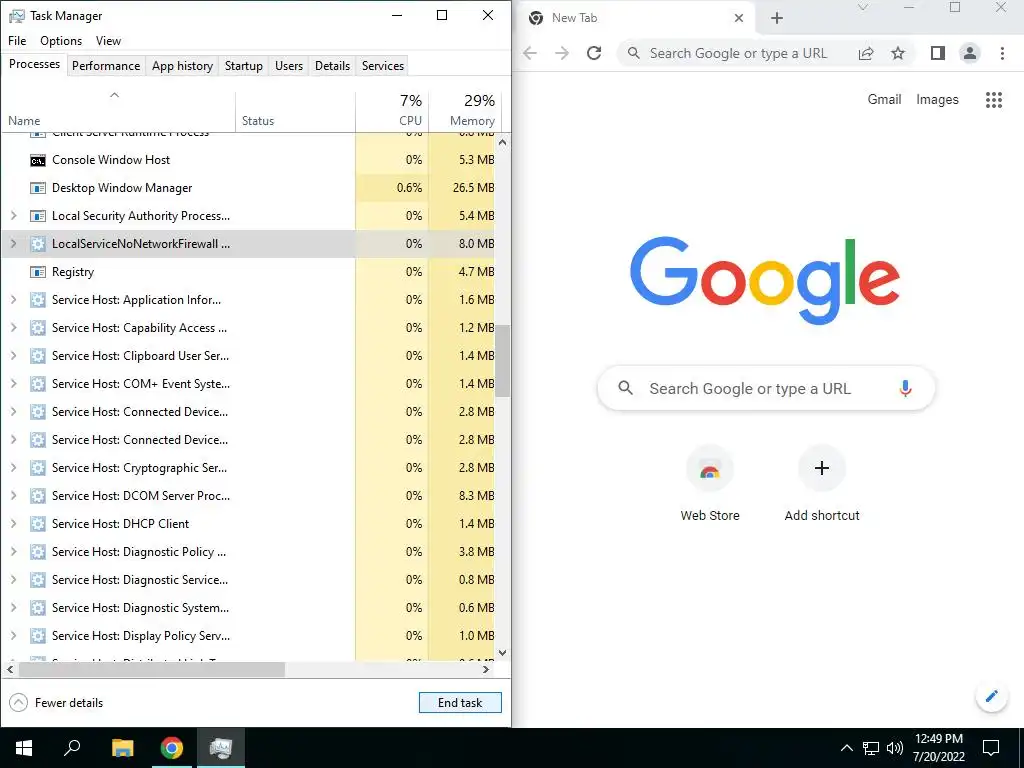The height and width of the screenshot is (768, 1024).
Task: Expand Service Host: DHCP Client row
Action: pyautogui.click(x=14, y=524)
